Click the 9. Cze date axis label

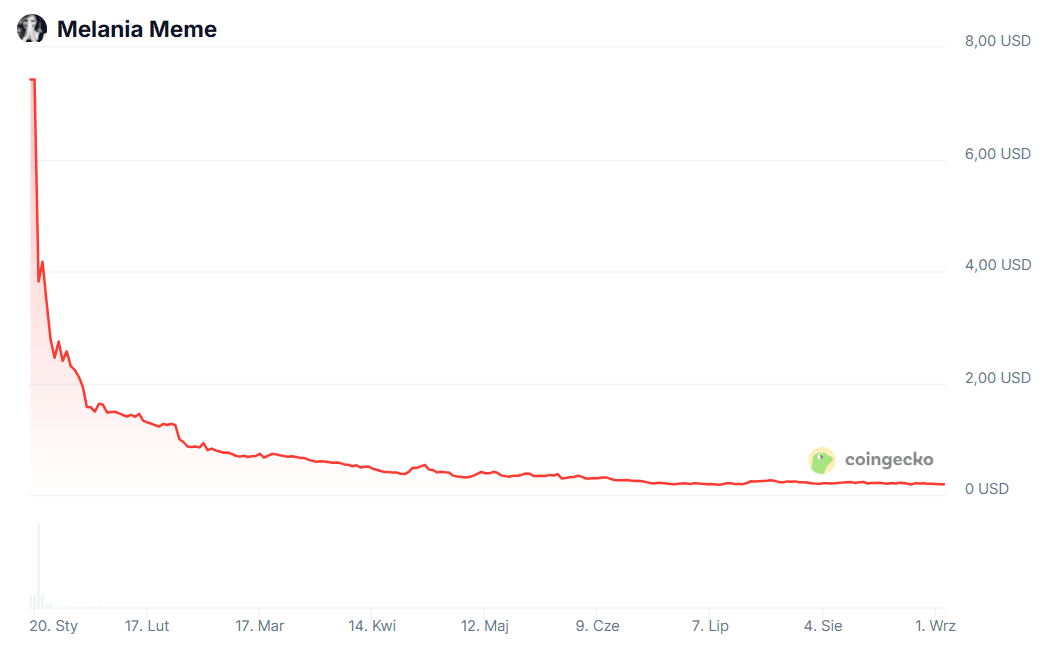pyautogui.click(x=597, y=626)
